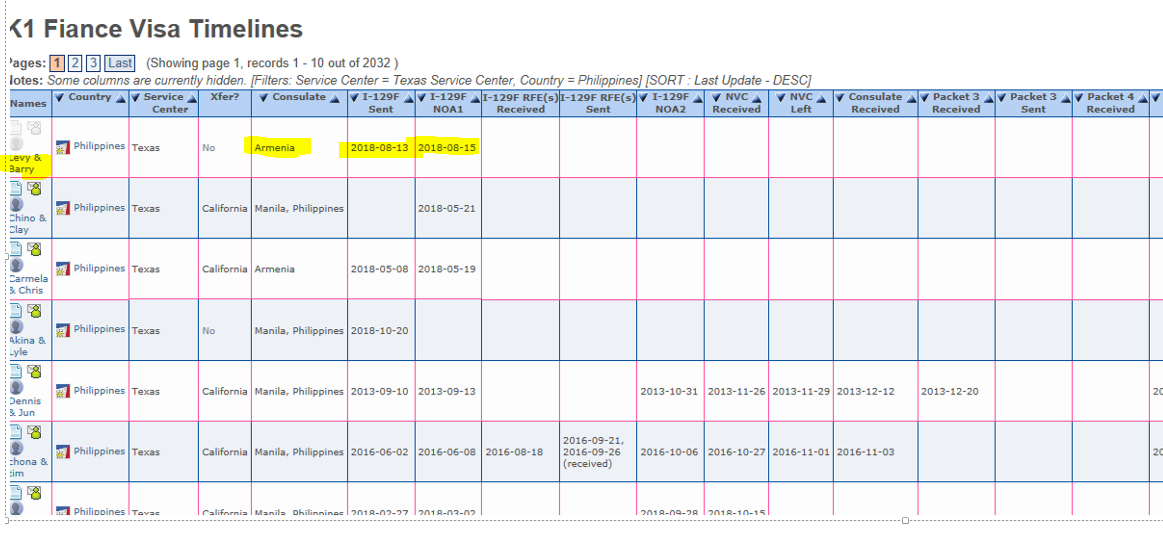The height and width of the screenshot is (534, 1163).
Task: Click Philippines link in Akina & Lyle row
Action: 99,329
